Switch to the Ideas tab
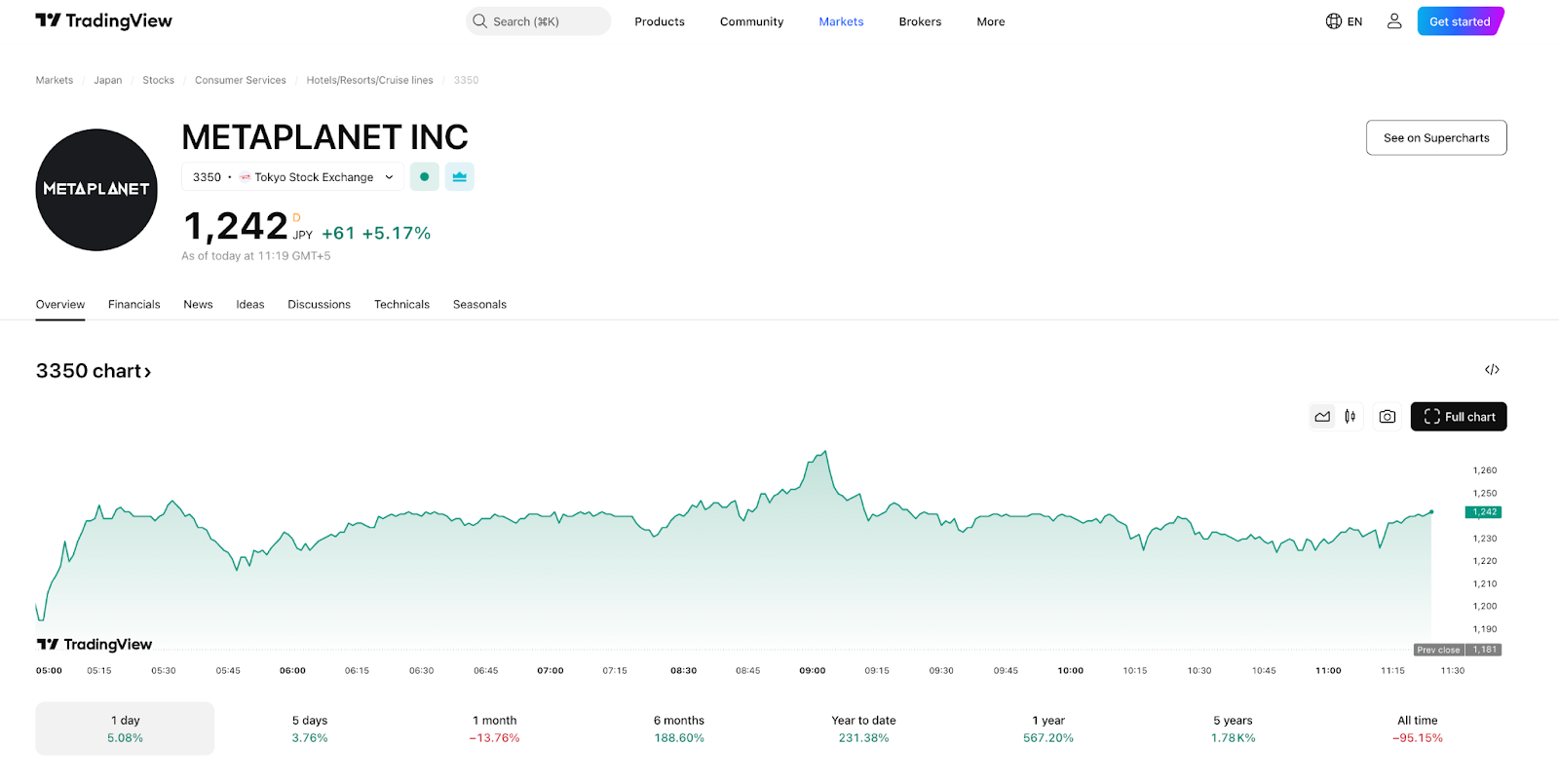1559x784 pixels. click(x=250, y=305)
